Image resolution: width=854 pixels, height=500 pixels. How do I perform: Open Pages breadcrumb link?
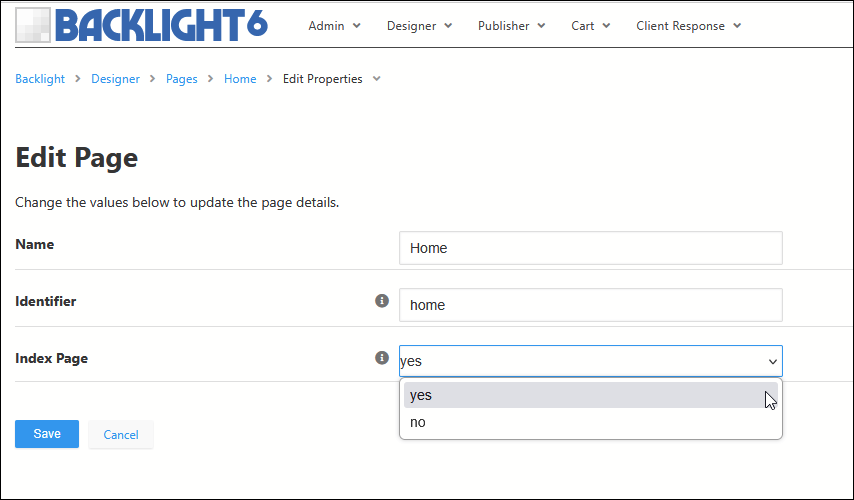click(181, 79)
